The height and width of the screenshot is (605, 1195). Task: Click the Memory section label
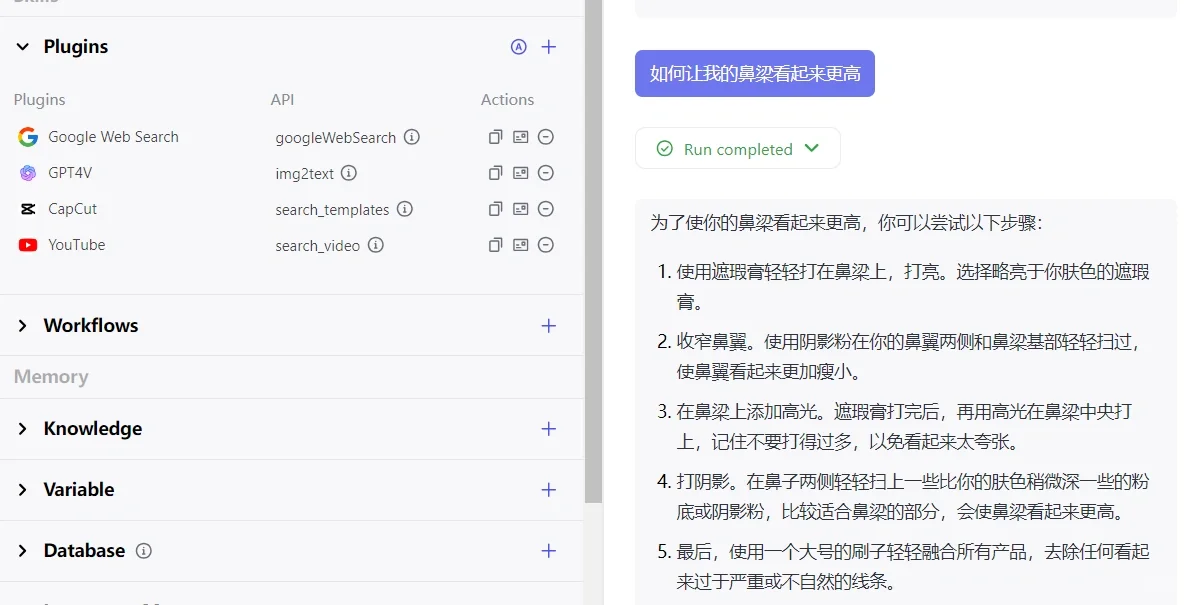tap(51, 377)
